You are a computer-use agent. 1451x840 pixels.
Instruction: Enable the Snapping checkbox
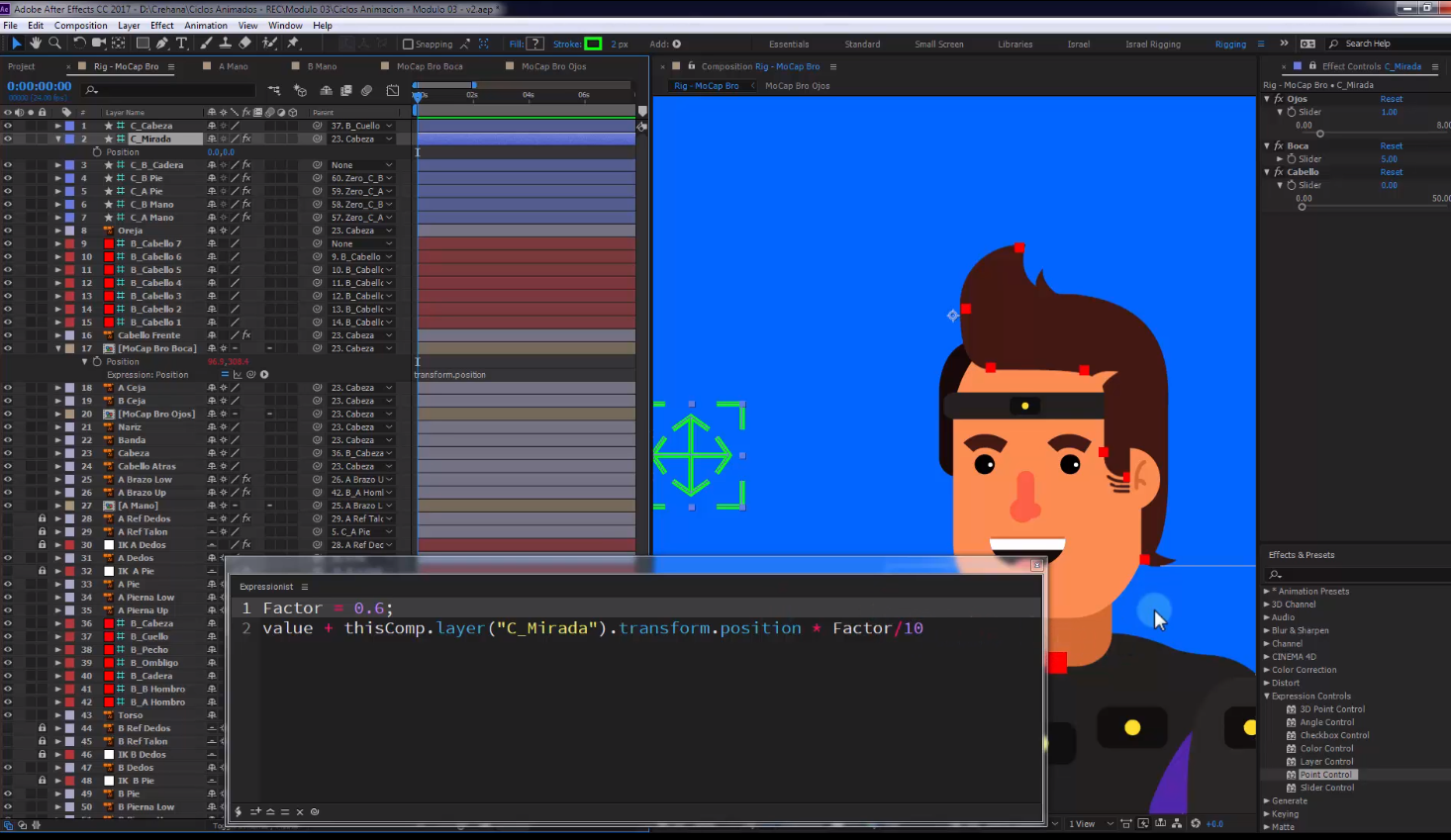408,45
